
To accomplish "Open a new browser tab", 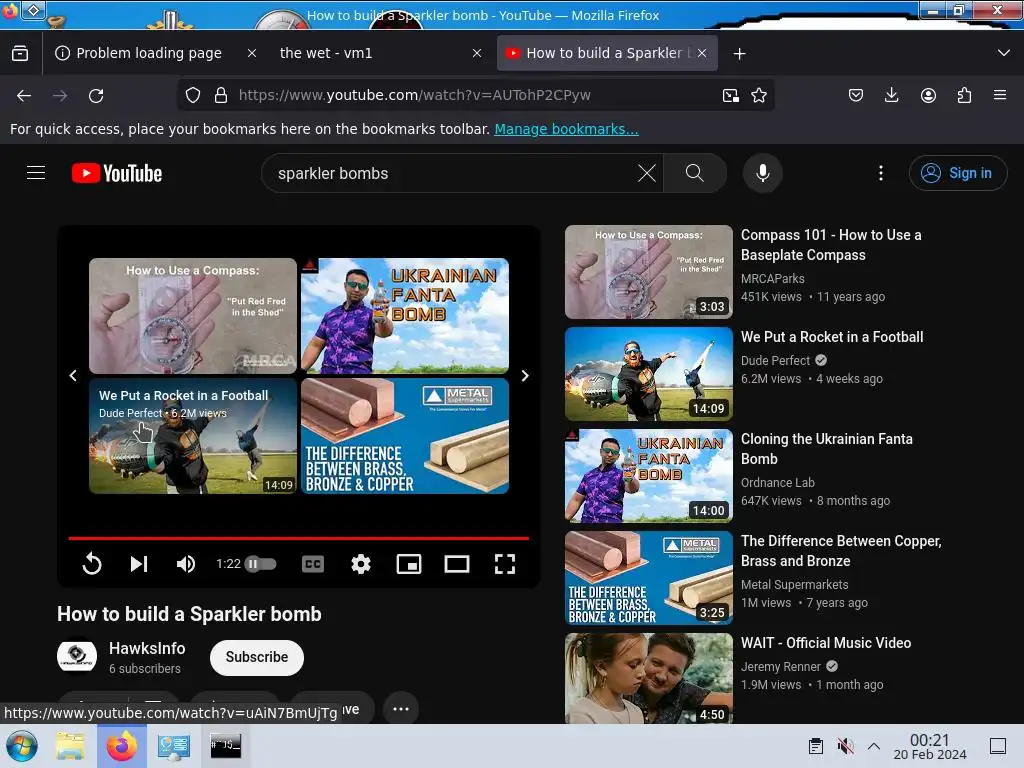I will (739, 54).
